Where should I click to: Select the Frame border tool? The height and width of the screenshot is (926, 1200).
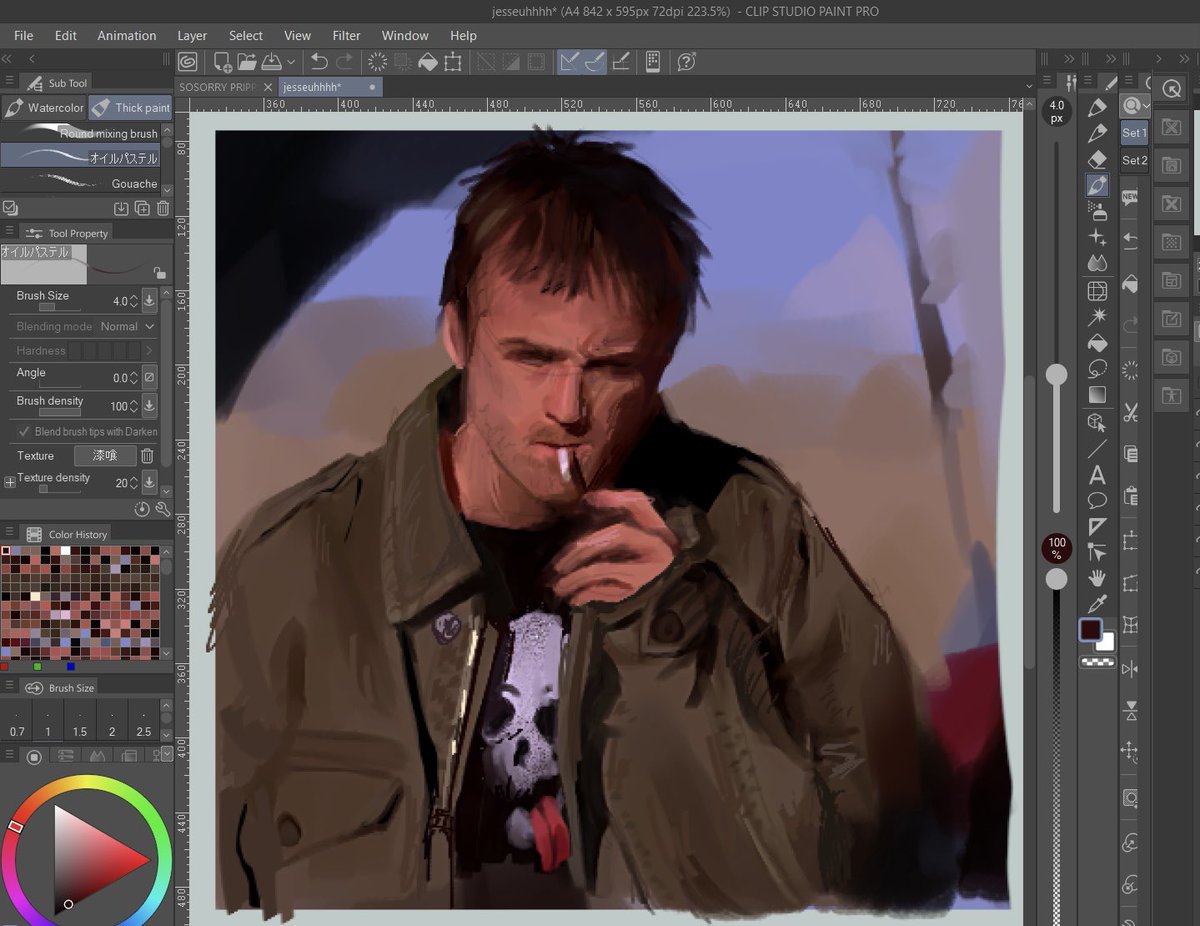[x=1097, y=291]
